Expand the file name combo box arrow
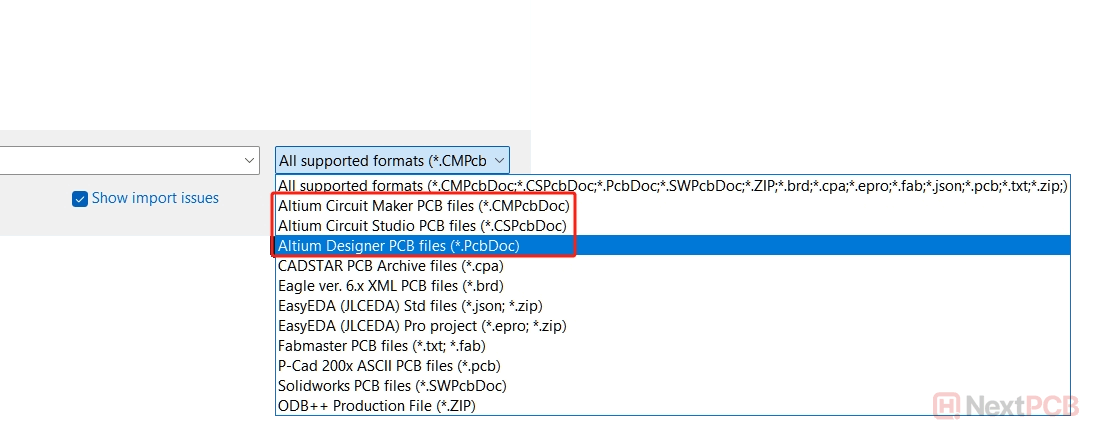Image resolution: width=1106 pixels, height=444 pixels. point(249,160)
